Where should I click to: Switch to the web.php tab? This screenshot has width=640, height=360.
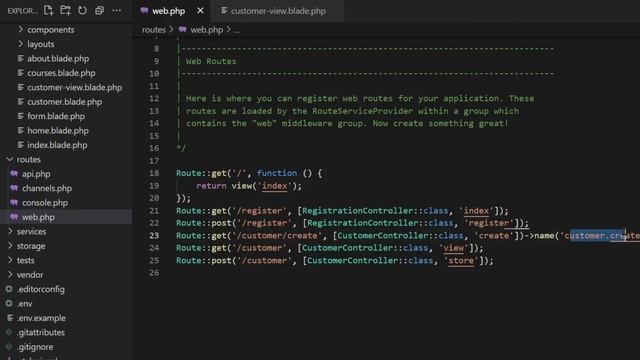click(169, 11)
